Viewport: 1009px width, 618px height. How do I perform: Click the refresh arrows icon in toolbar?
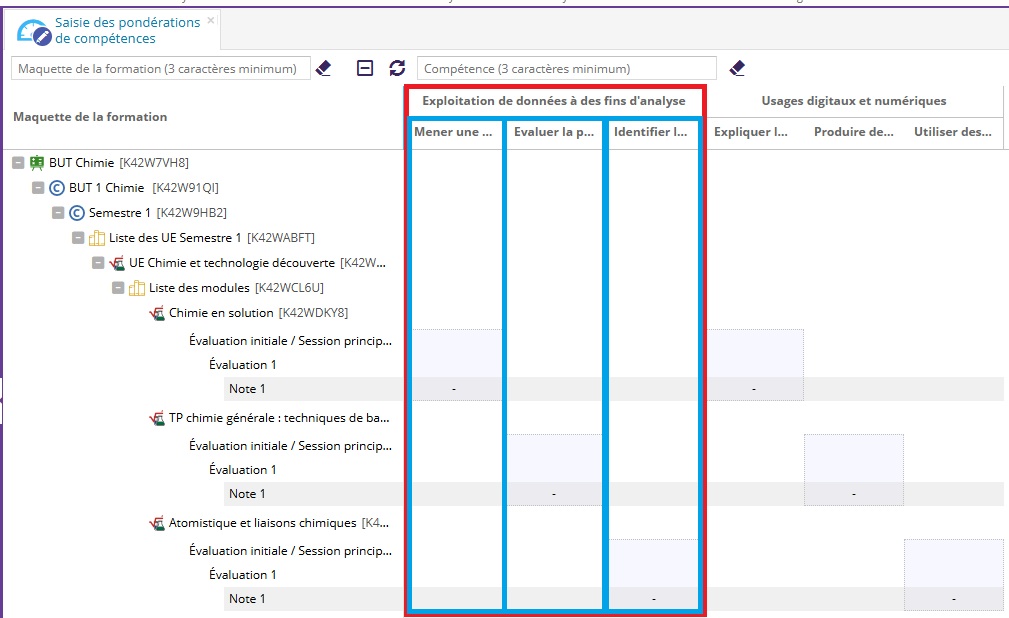397,68
